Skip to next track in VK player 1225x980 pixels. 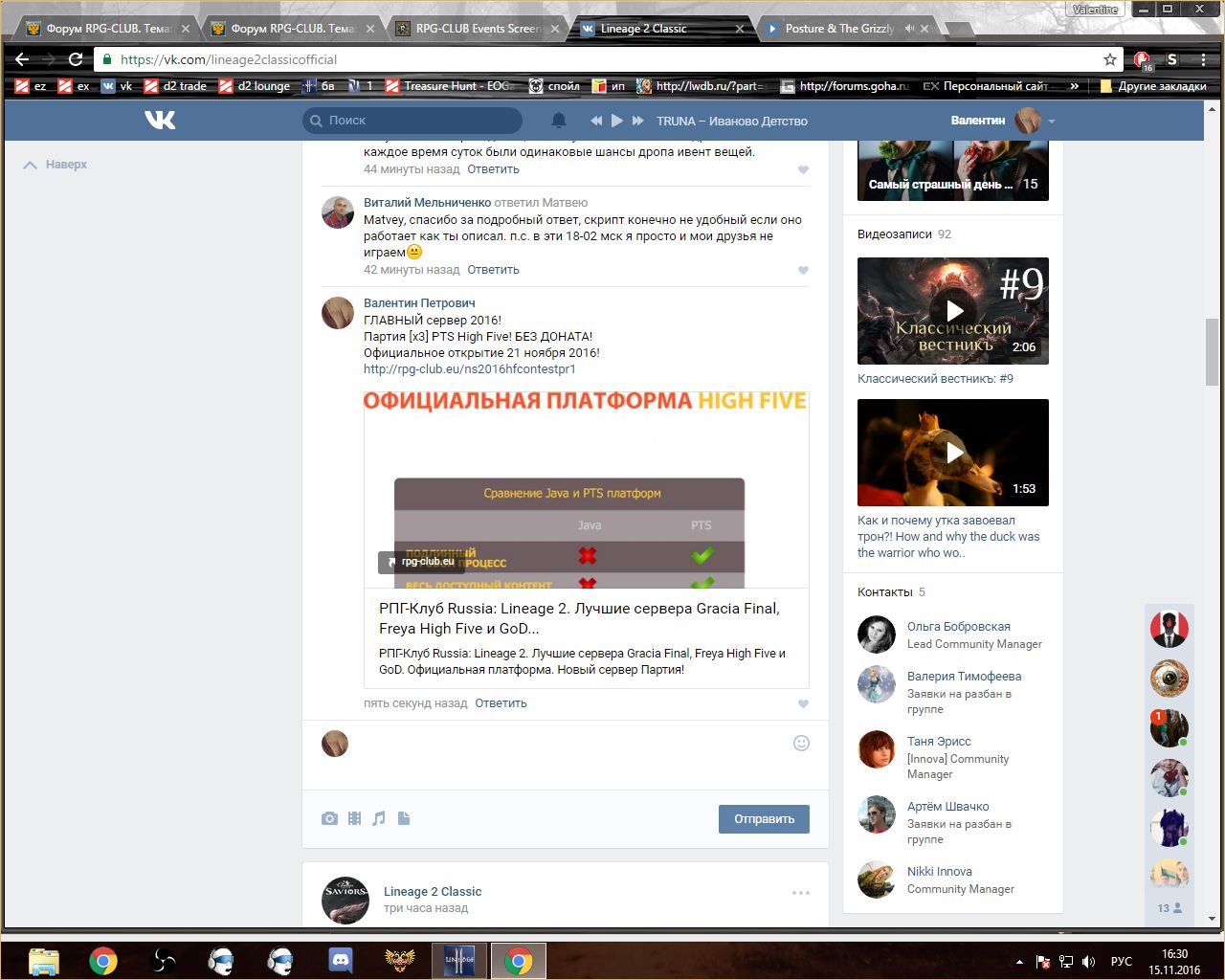(x=638, y=121)
